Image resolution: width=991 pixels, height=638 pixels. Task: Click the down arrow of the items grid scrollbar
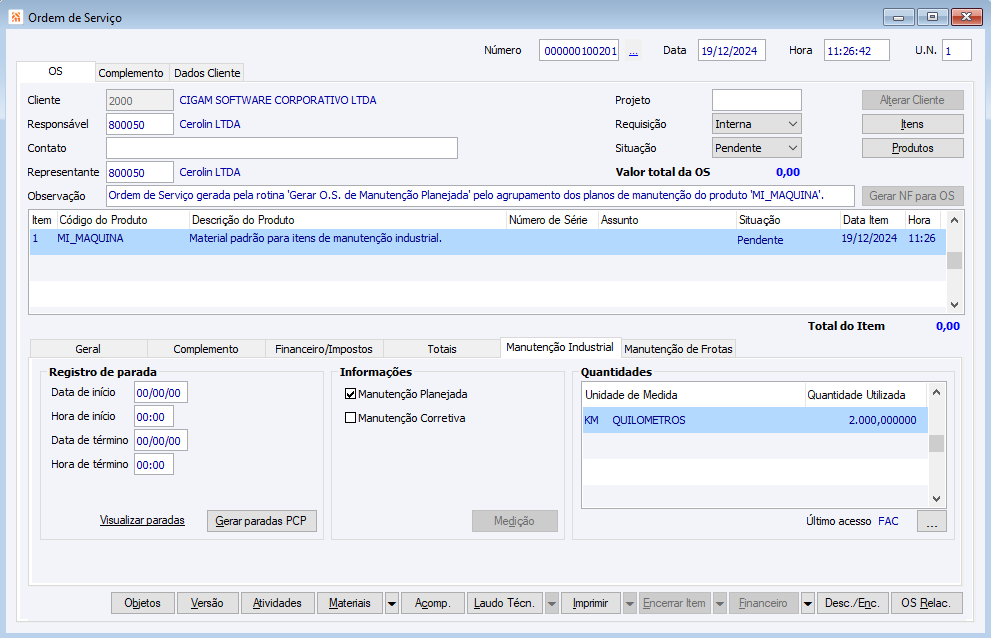tap(954, 305)
